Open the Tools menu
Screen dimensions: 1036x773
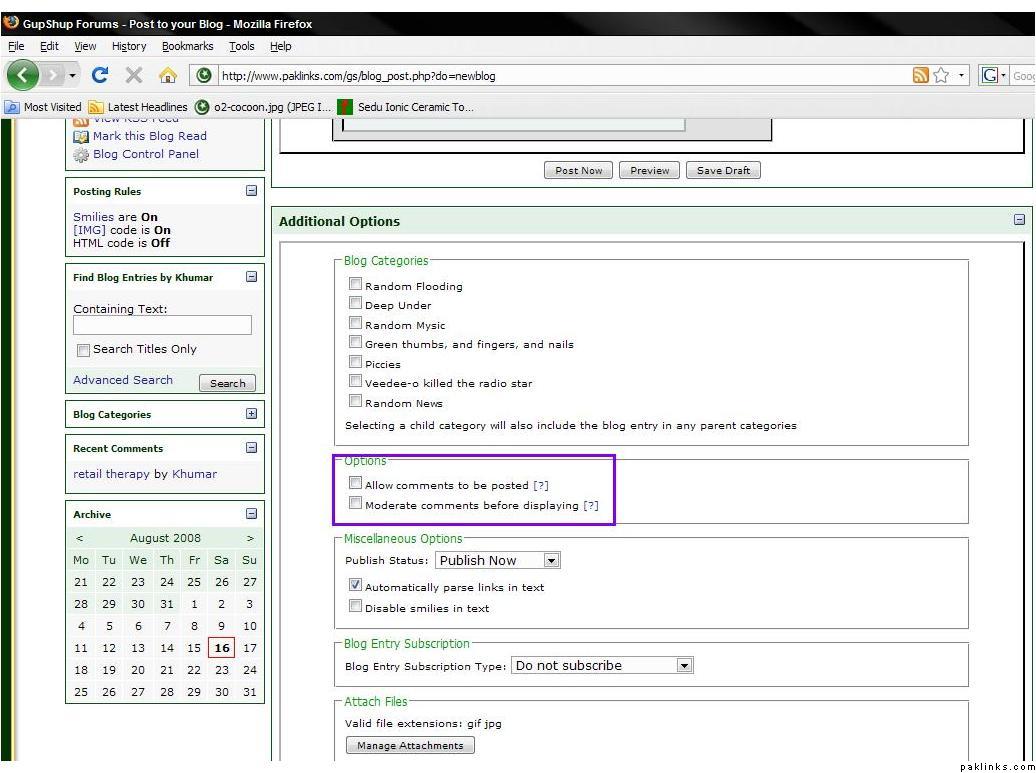[x=241, y=46]
